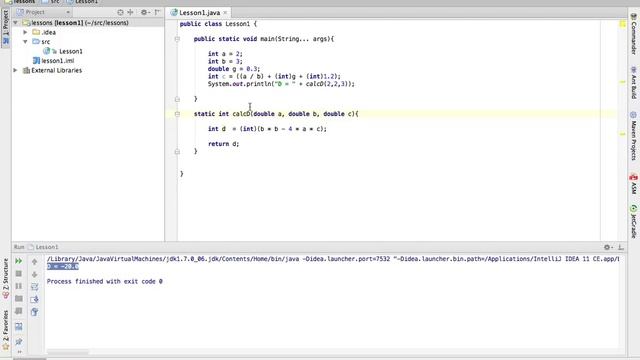Hide the Project panel icon

coord(157,12)
